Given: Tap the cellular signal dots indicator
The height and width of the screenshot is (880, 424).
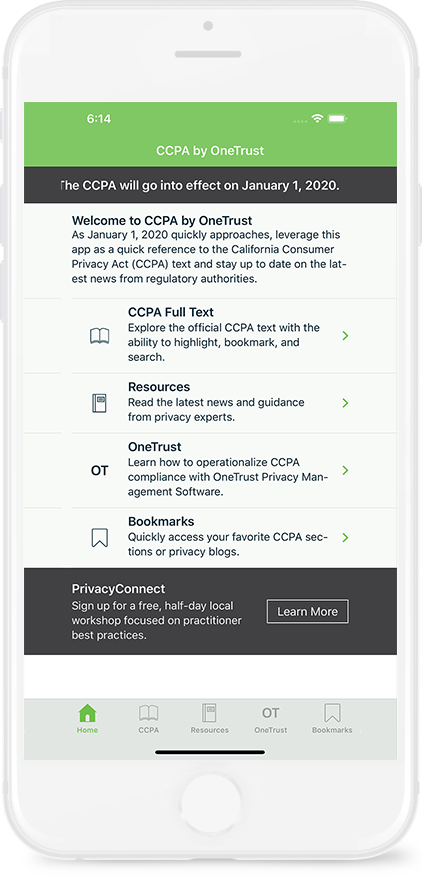Looking at the screenshot, I should click(300, 121).
